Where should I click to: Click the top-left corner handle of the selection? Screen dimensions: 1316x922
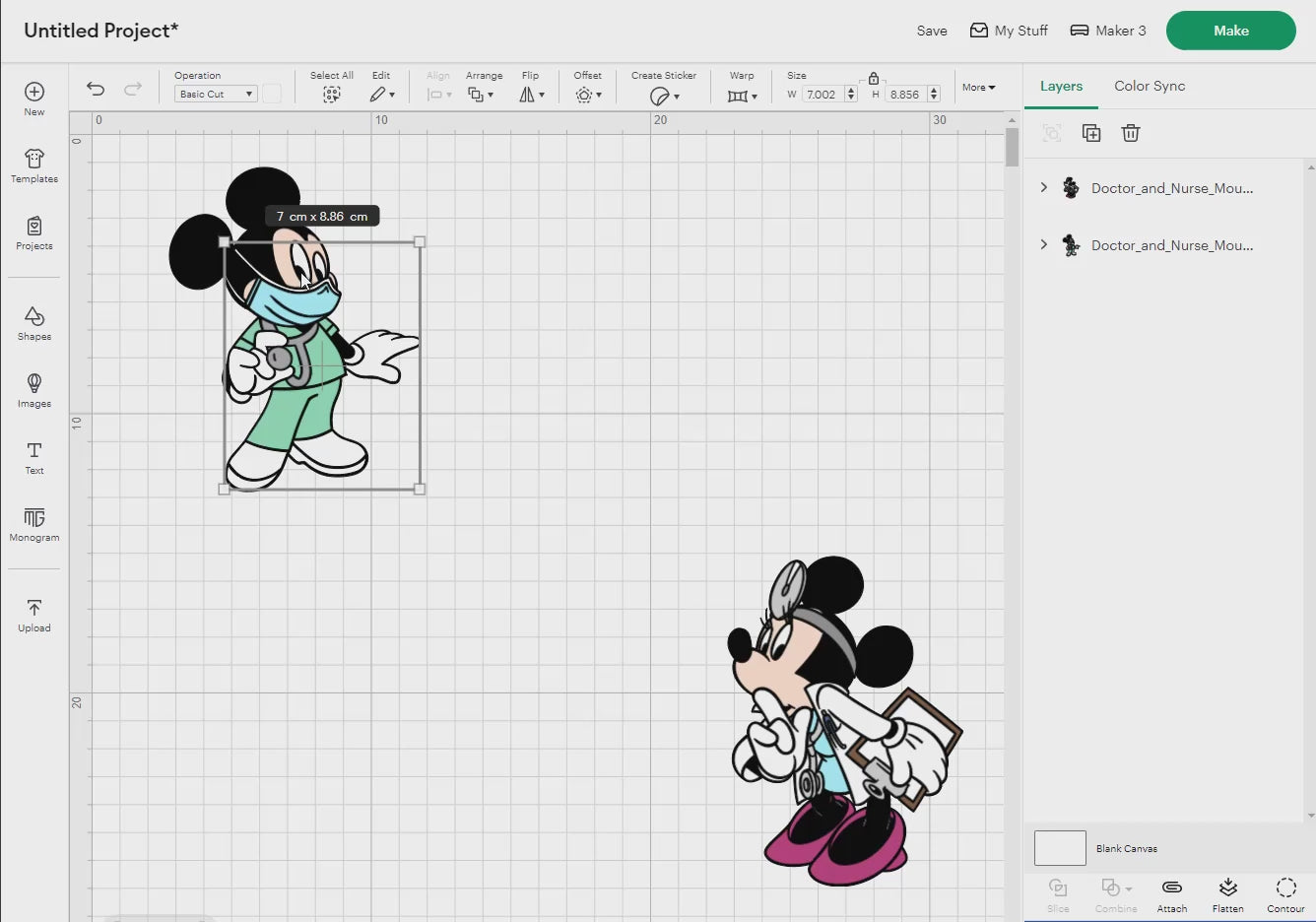225,241
